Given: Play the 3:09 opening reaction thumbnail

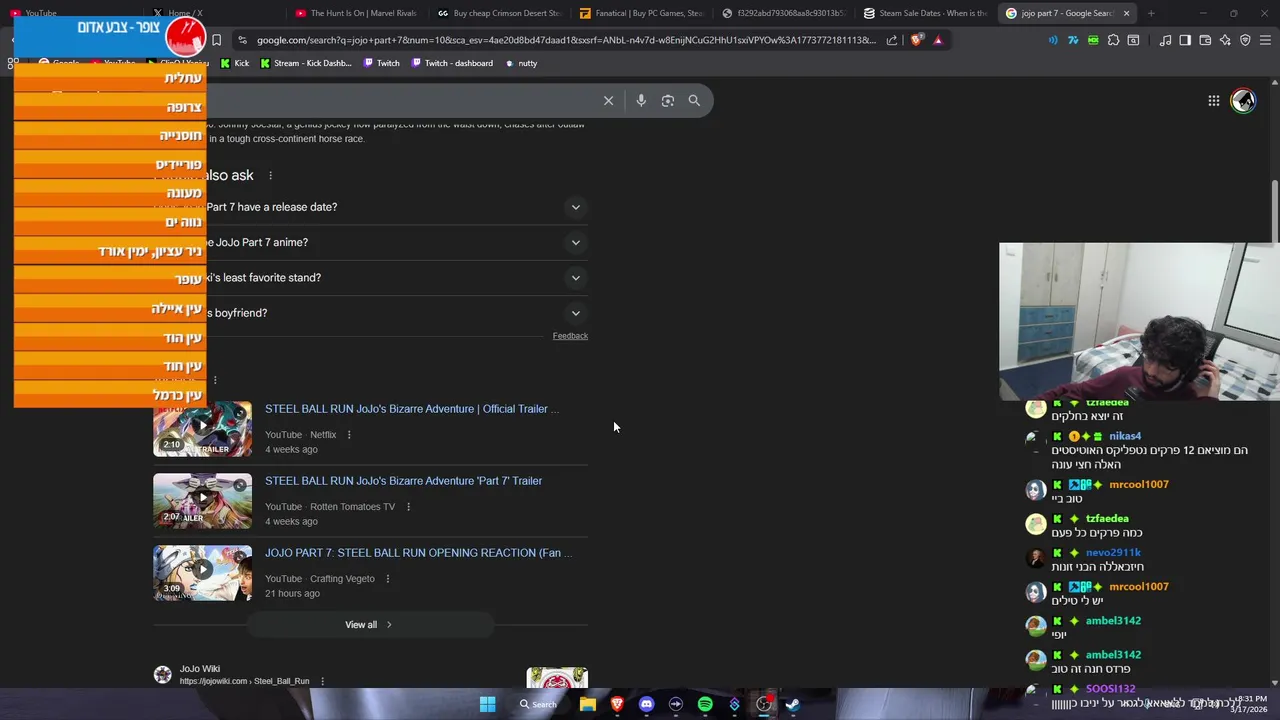Looking at the screenshot, I should pyautogui.click(x=202, y=573).
